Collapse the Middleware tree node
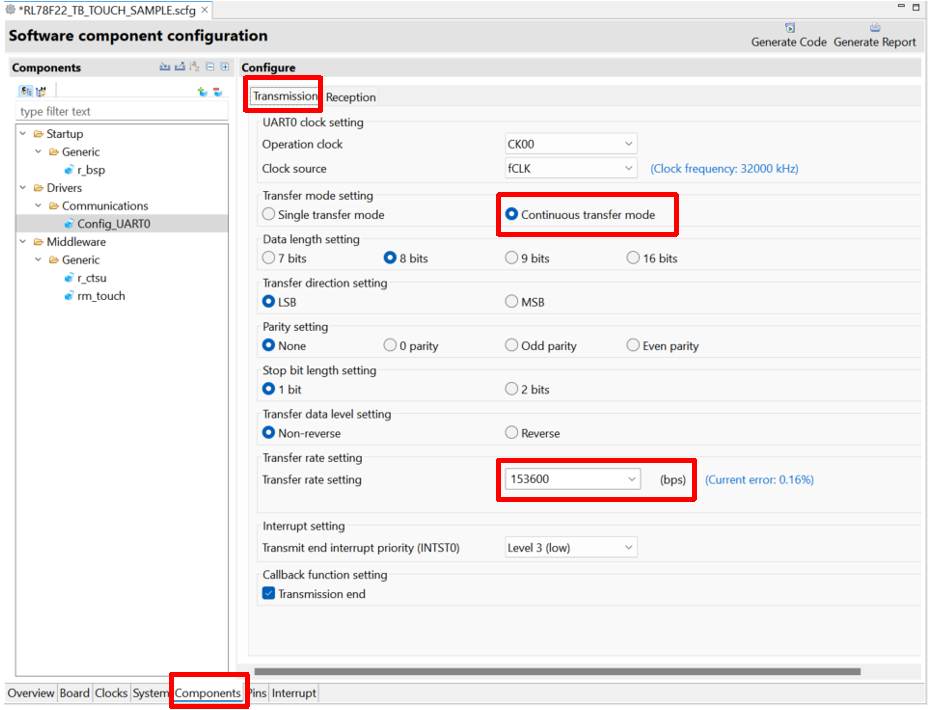The width and height of the screenshot is (930, 710). coord(23,242)
